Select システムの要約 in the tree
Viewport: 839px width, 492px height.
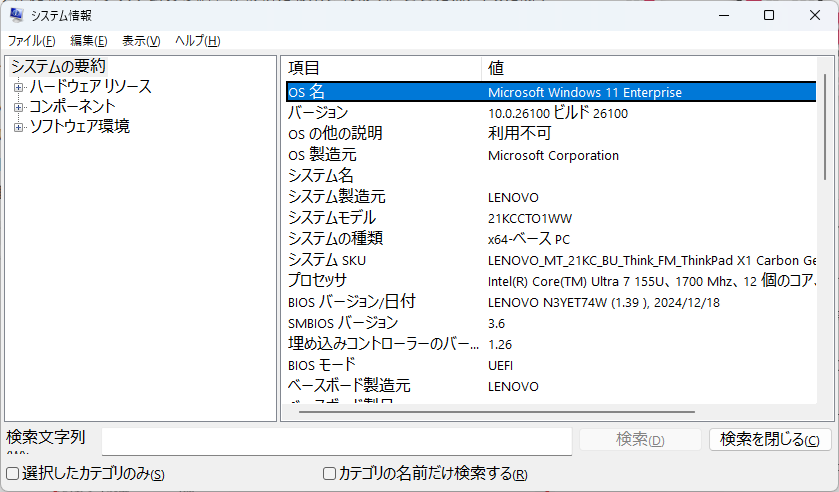(58, 66)
